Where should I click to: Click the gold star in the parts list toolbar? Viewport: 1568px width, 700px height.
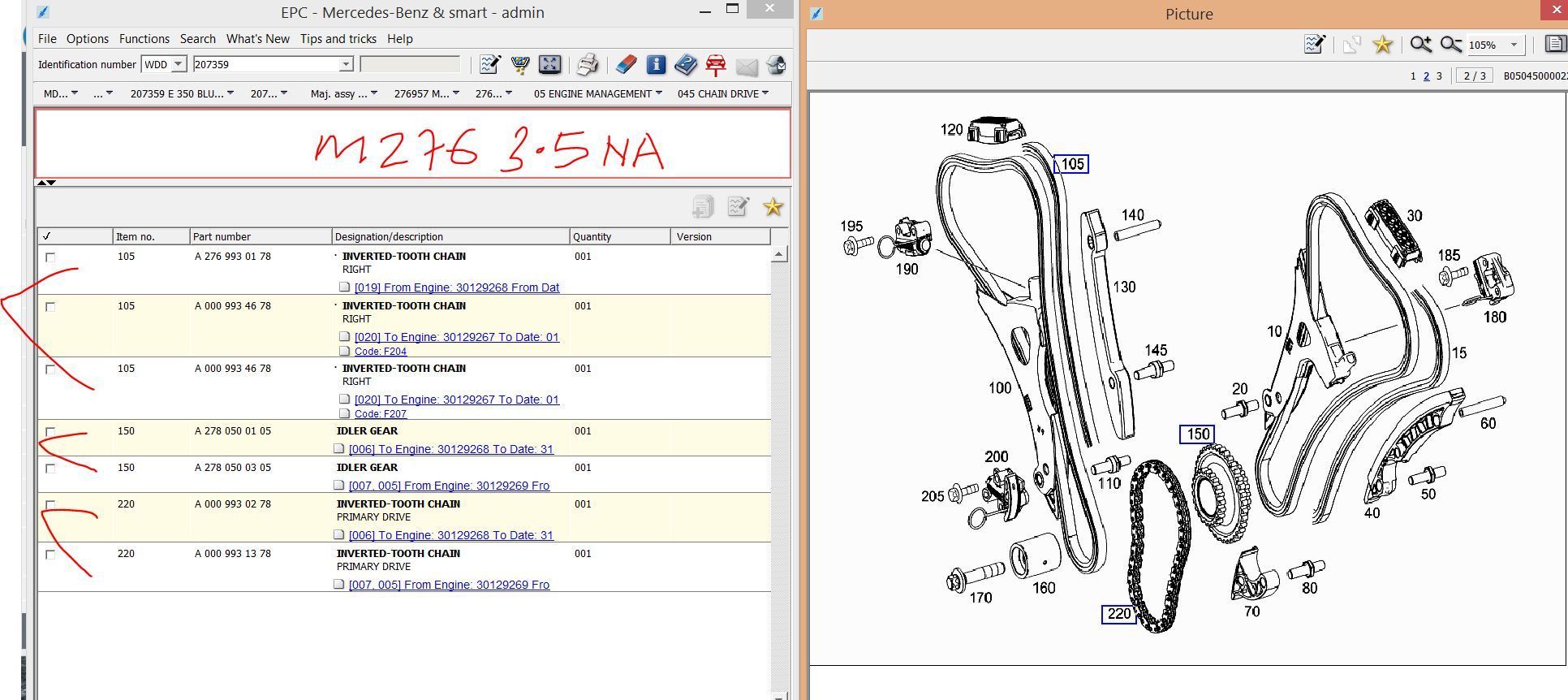[x=773, y=207]
